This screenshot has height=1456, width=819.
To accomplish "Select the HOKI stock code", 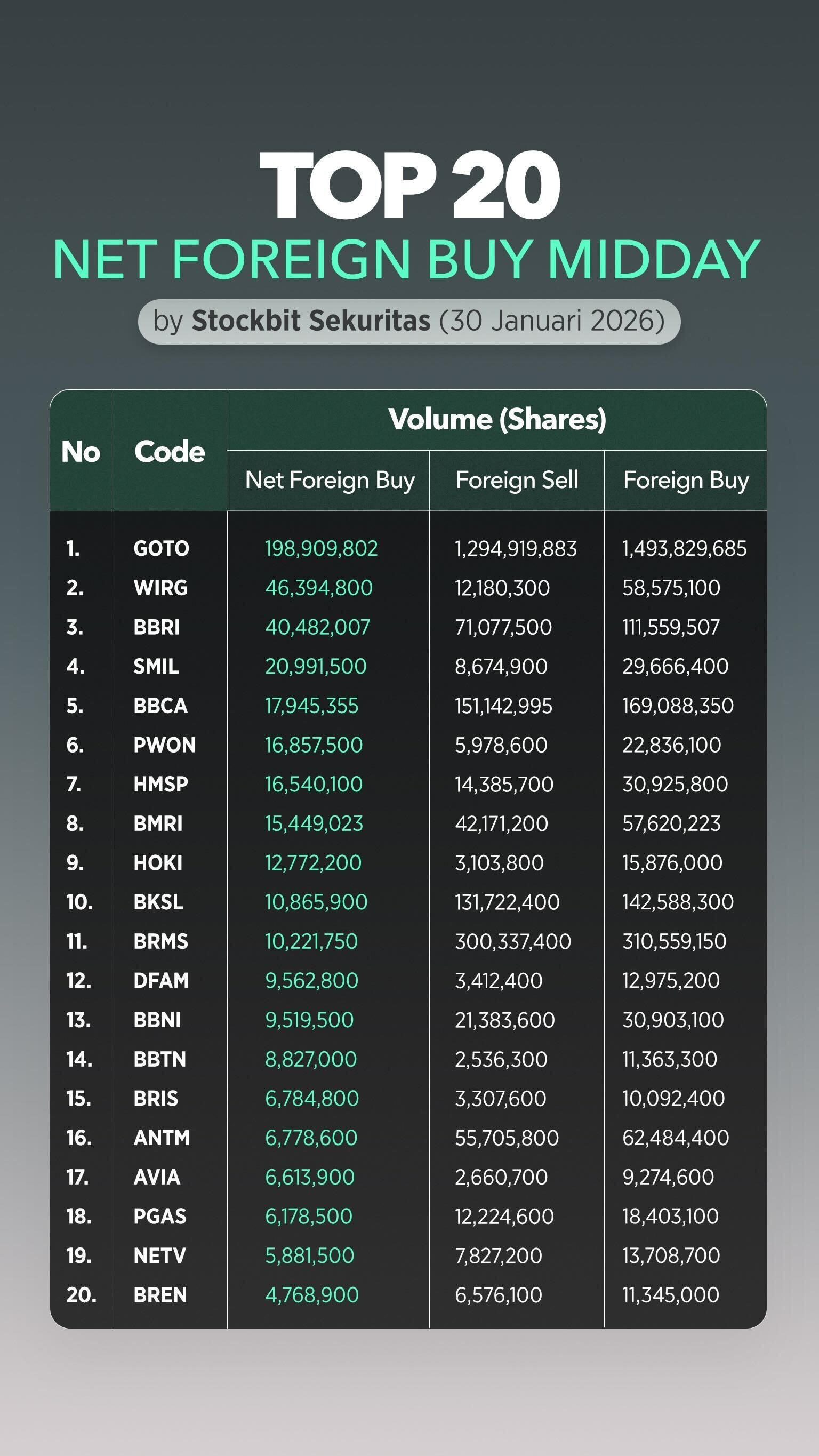I will (158, 862).
